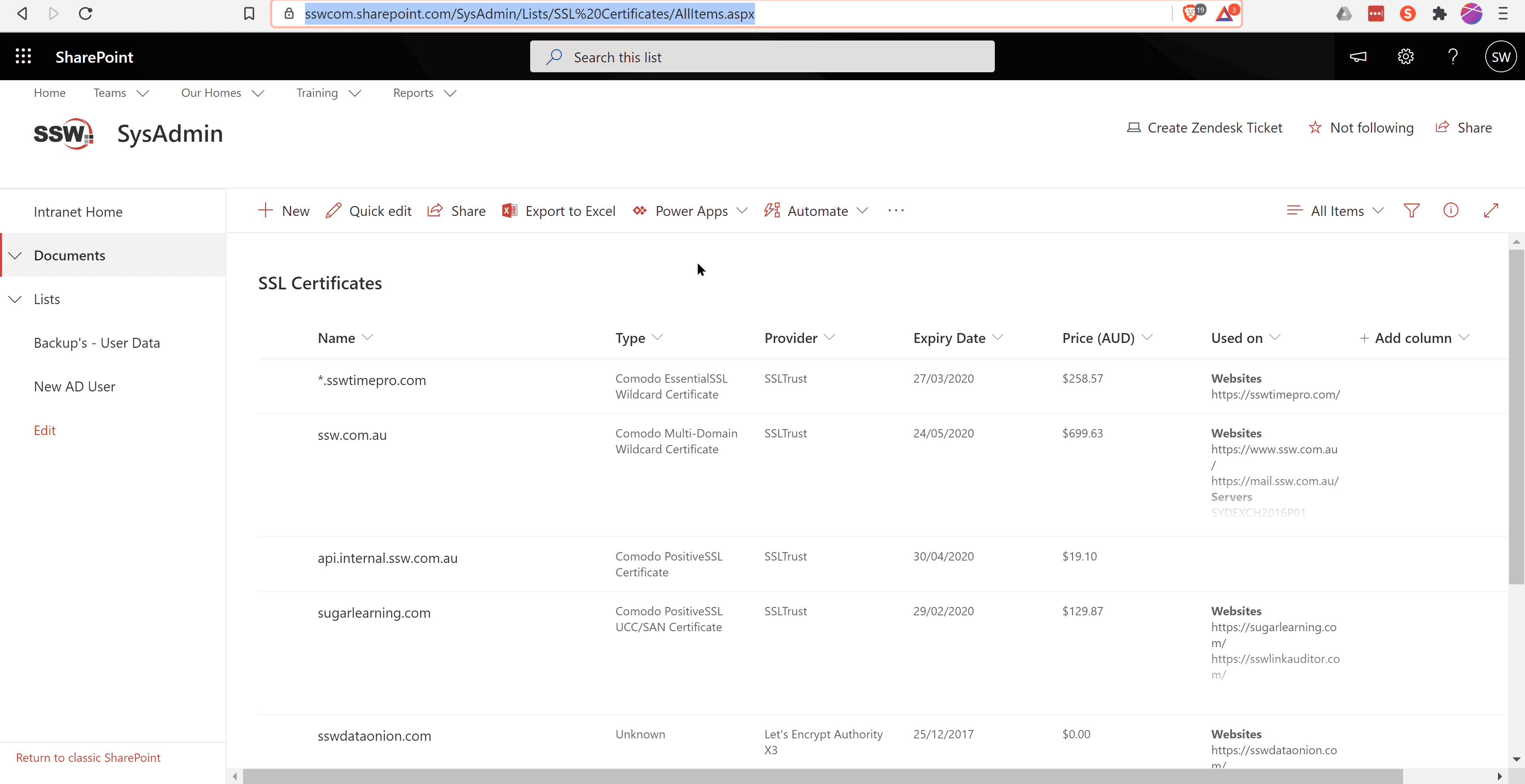Open the settings gear in SharePoint header
This screenshot has height=784, width=1525.
[1405, 57]
